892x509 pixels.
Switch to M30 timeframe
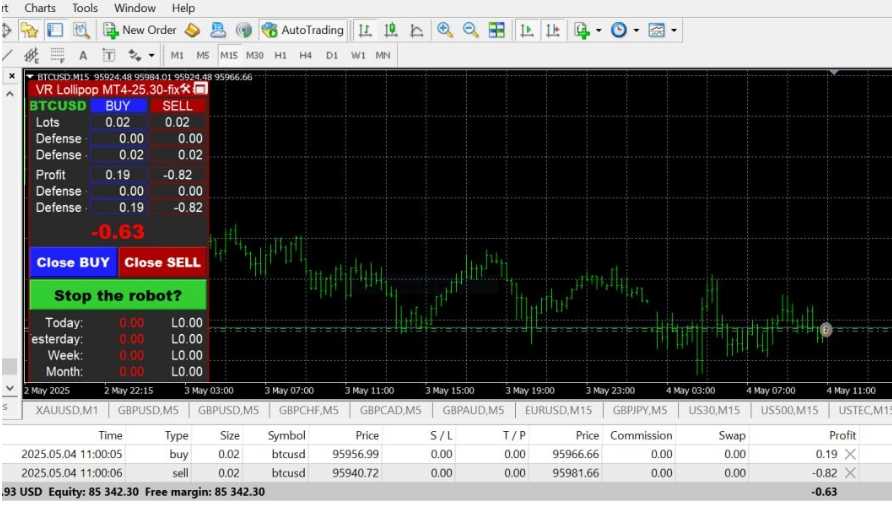254,55
